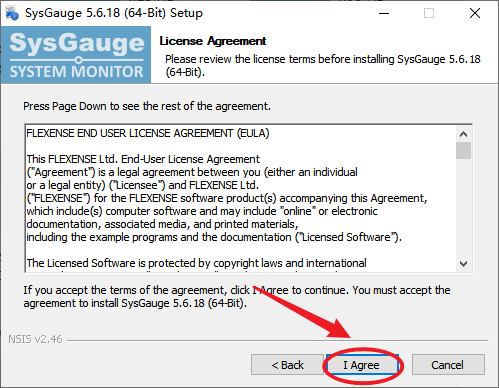
Task: Click the 'If you accept the terms' notice
Action: [237, 297]
